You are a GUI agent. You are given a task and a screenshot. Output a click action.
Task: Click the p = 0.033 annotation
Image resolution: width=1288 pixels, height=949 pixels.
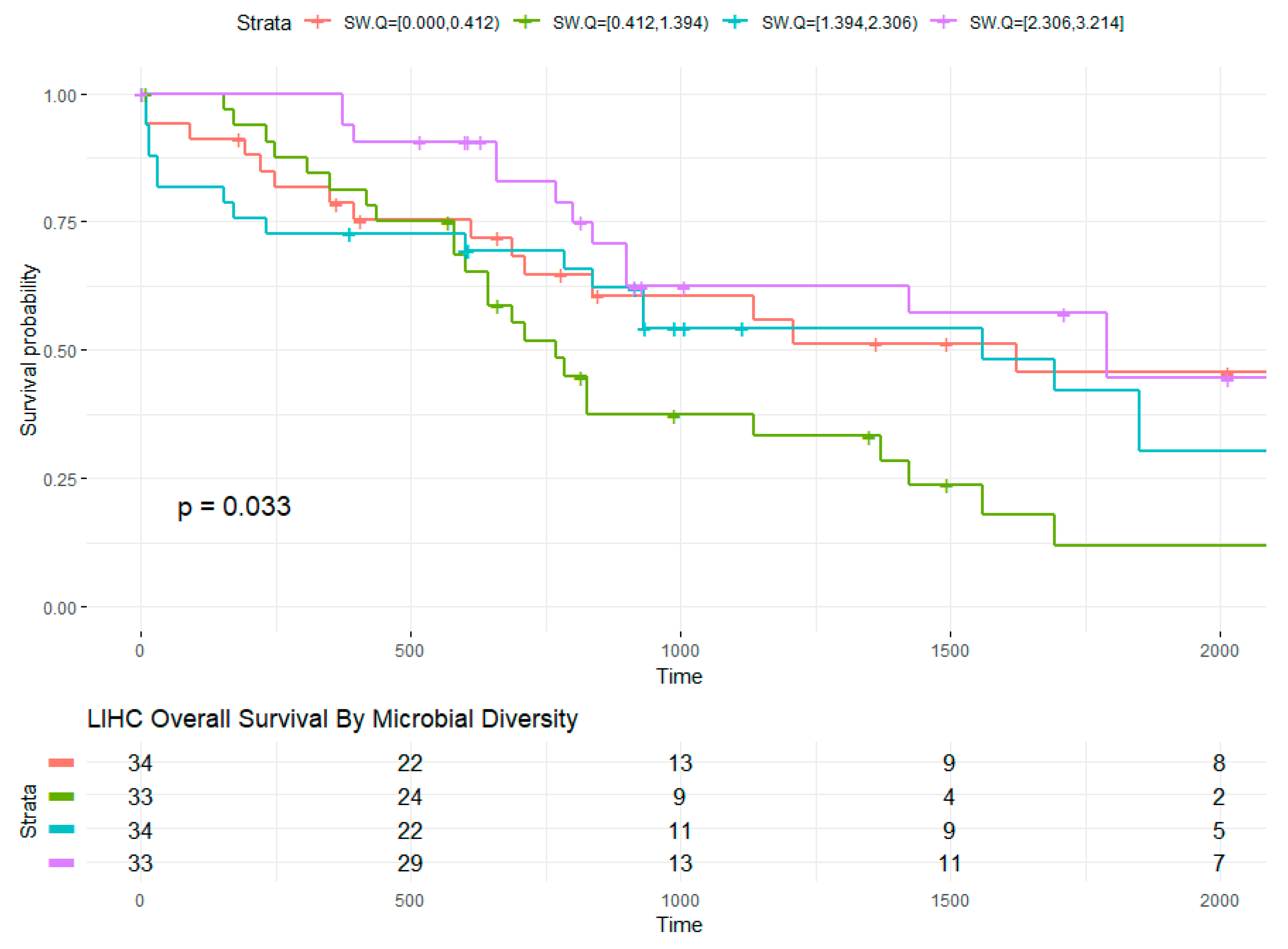[234, 507]
